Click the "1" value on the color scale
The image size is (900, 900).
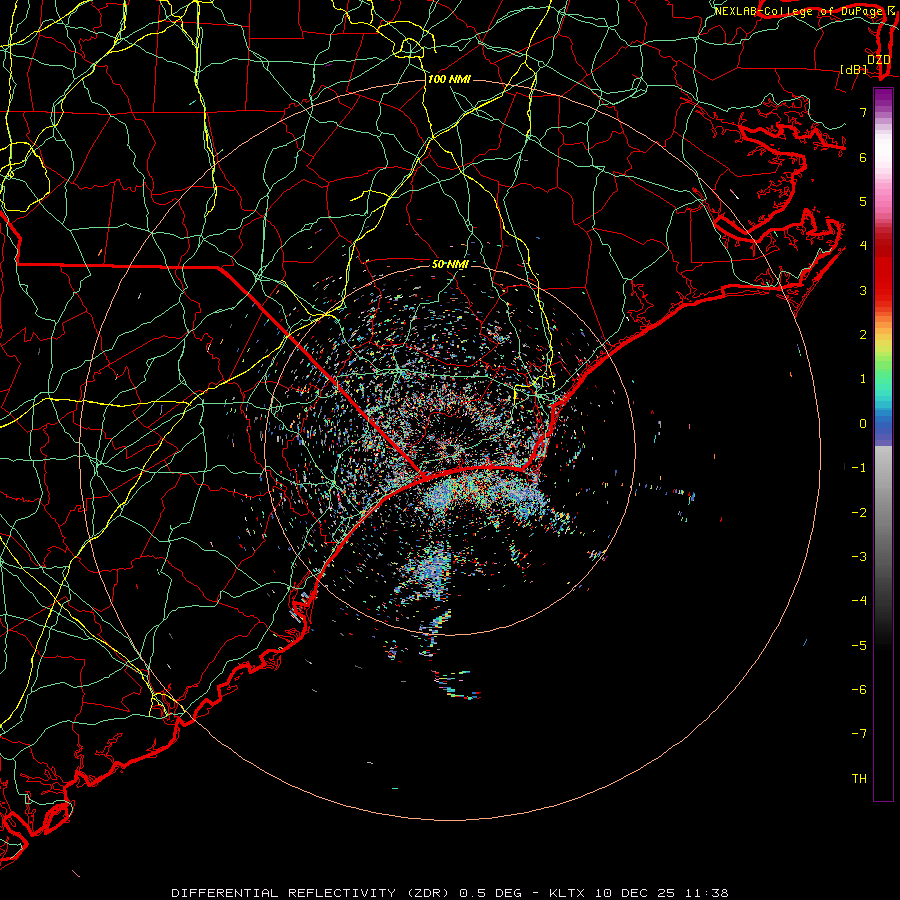tap(863, 379)
